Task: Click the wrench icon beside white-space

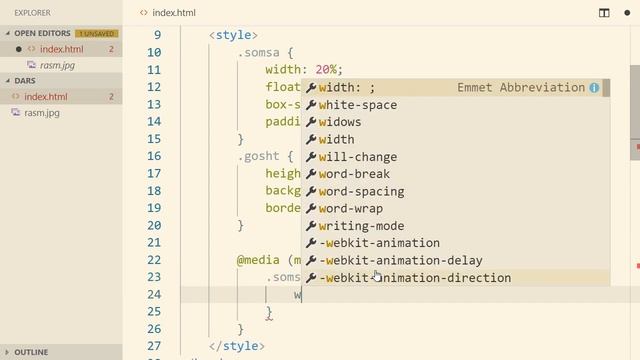Action: 311,105
